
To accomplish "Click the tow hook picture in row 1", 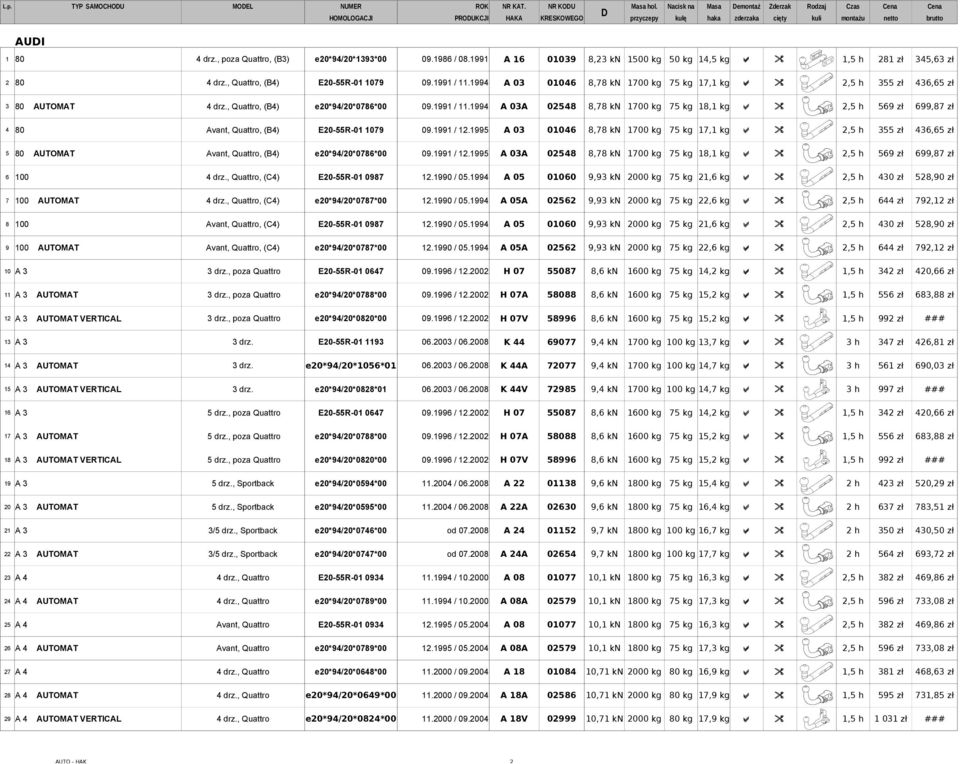I will (816, 59).
